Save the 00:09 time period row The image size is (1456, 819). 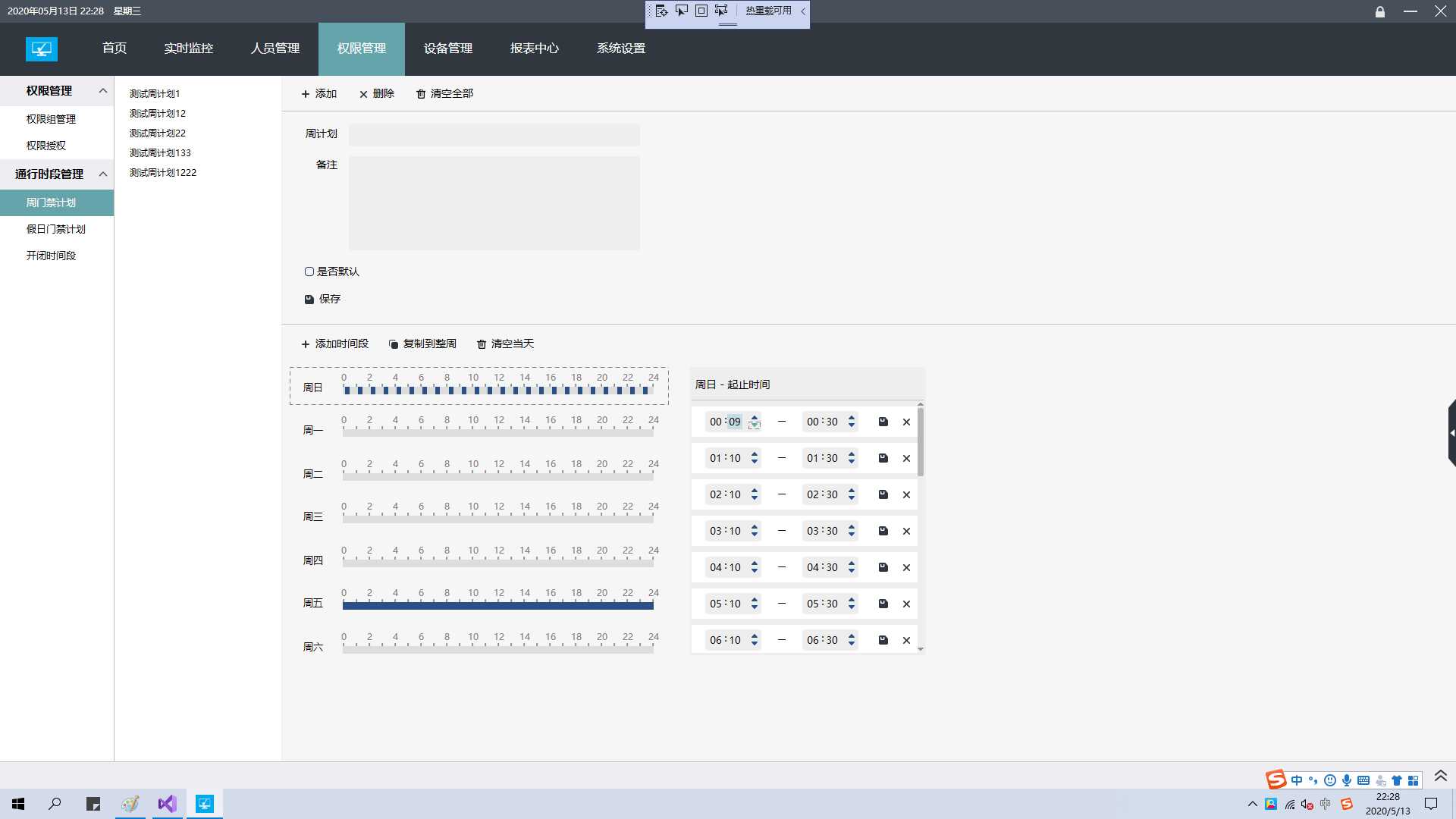click(883, 422)
